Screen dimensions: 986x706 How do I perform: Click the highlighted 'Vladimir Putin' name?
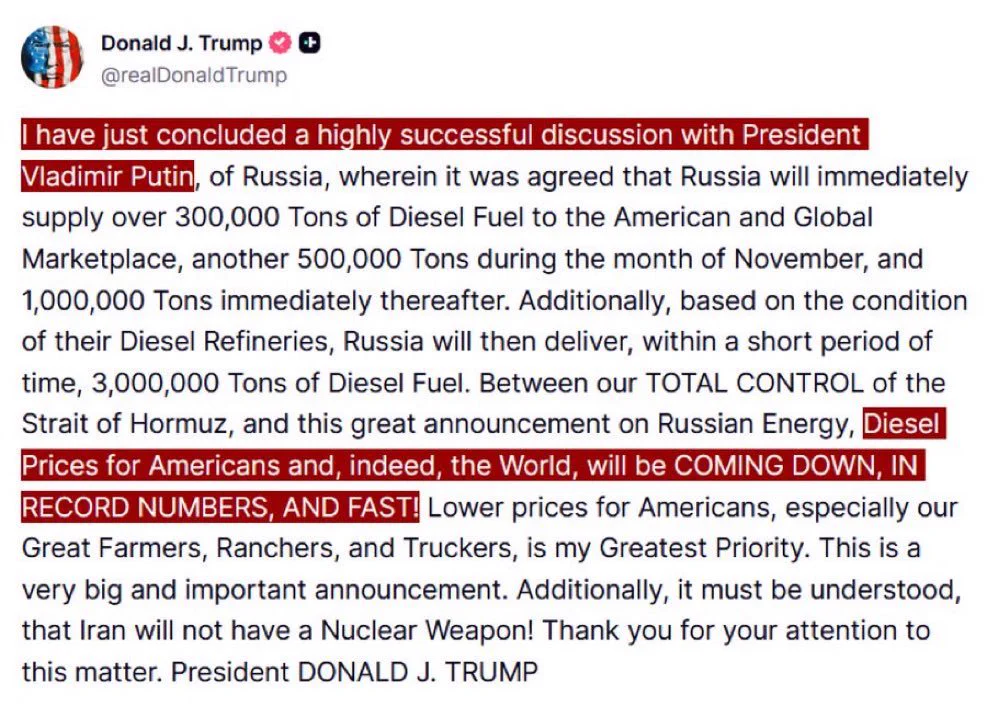[x=108, y=176]
